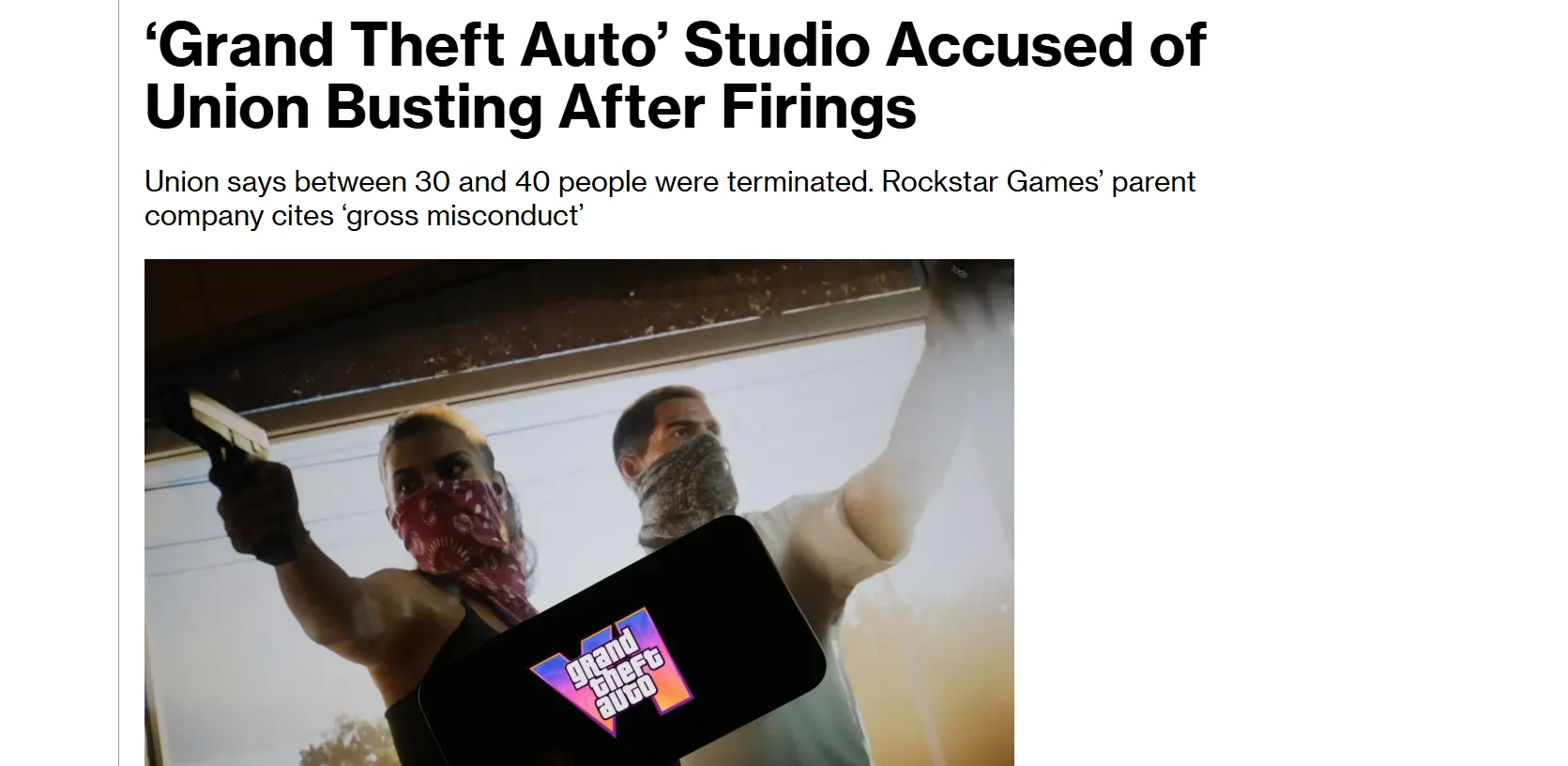Click the word 'Firings' in the headline
Screen dimensions: 1568x766
point(818,106)
